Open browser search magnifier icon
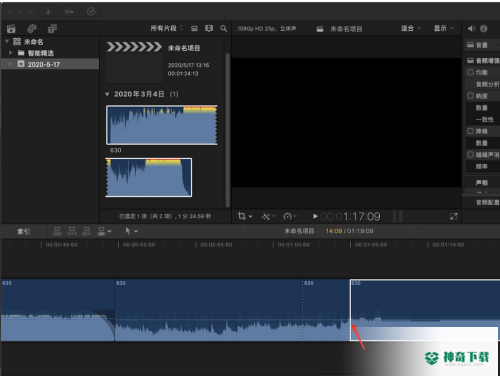This screenshot has height=376, width=500. (x=224, y=29)
